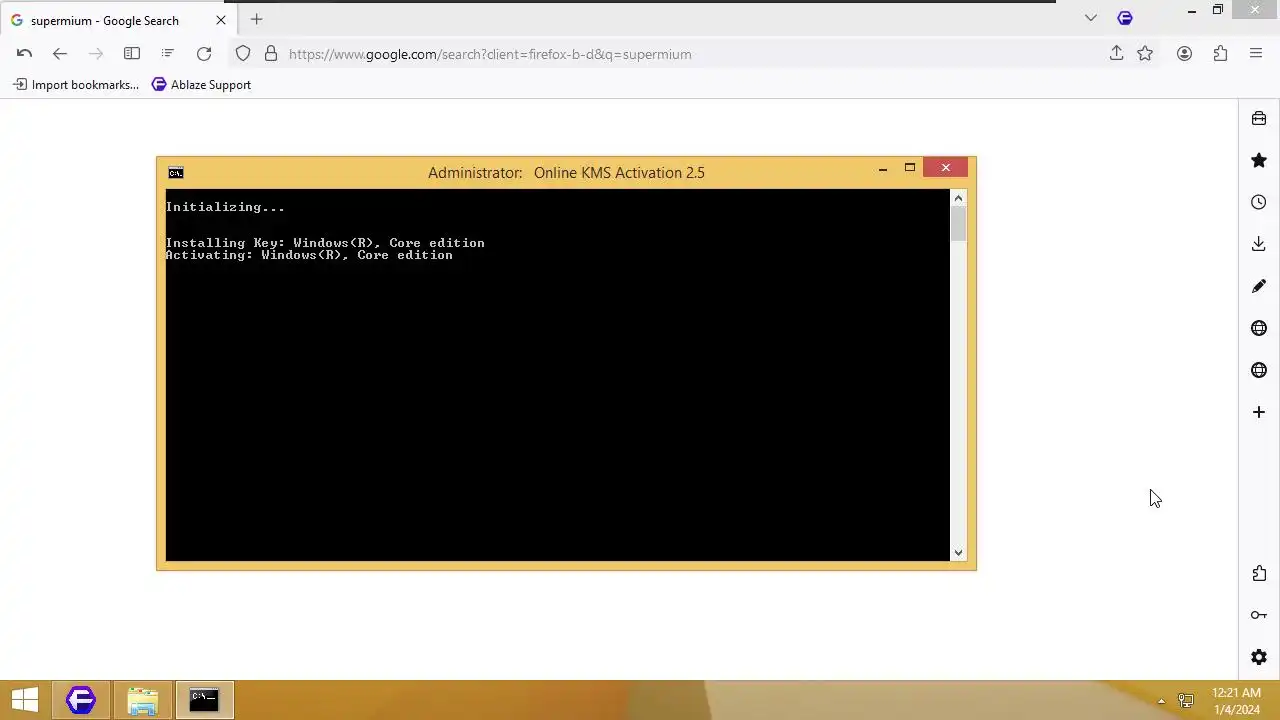Toggle the sidebar panel icon
Screen dimensions: 1280x720
tap(132, 54)
